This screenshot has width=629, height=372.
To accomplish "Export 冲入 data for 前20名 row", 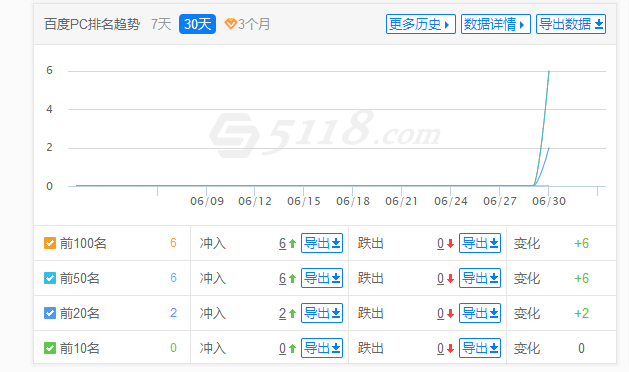I will point(322,313).
